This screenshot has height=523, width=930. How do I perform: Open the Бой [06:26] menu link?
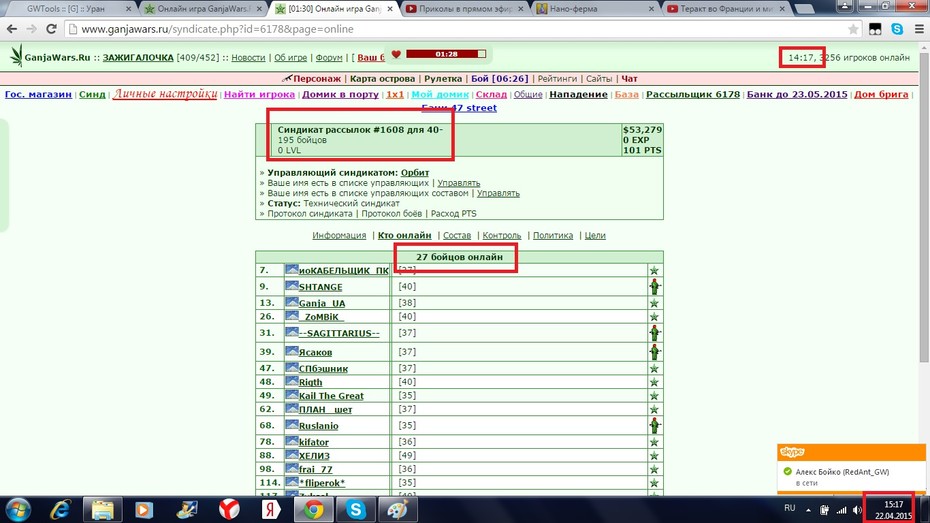[x=499, y=78]
